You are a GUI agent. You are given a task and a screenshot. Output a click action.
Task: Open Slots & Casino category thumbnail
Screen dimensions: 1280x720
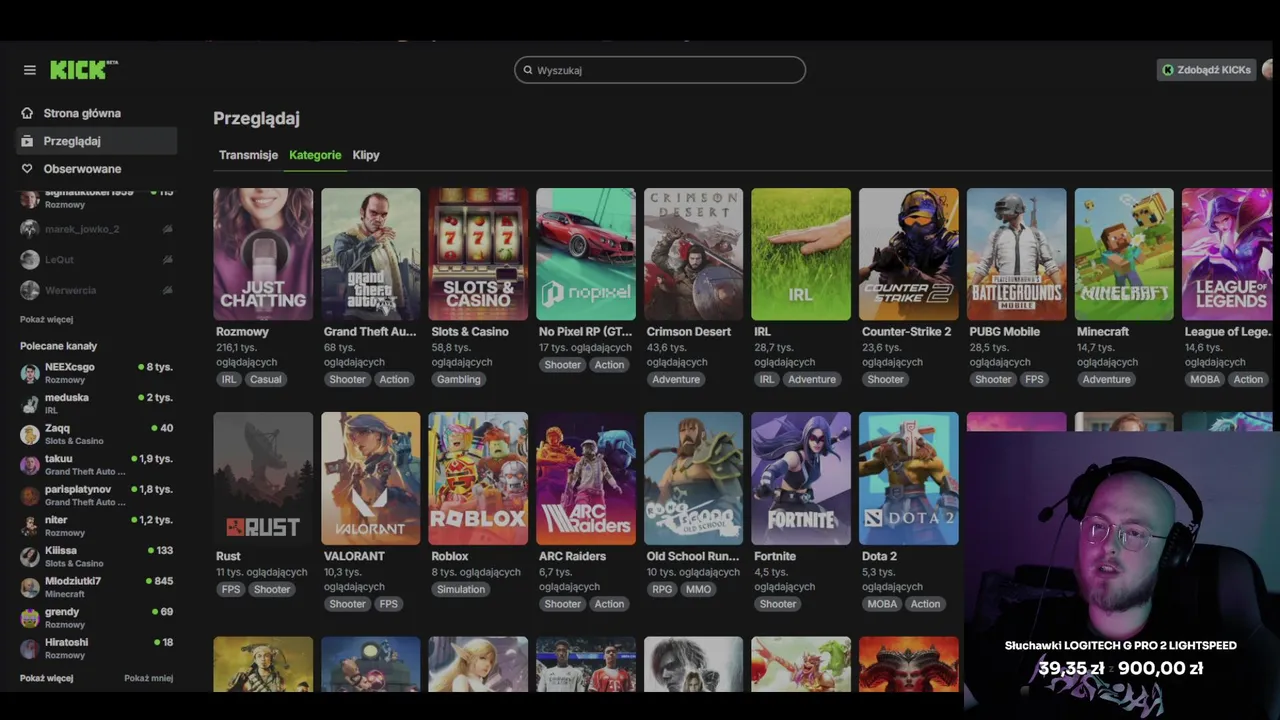coord(478,254)
